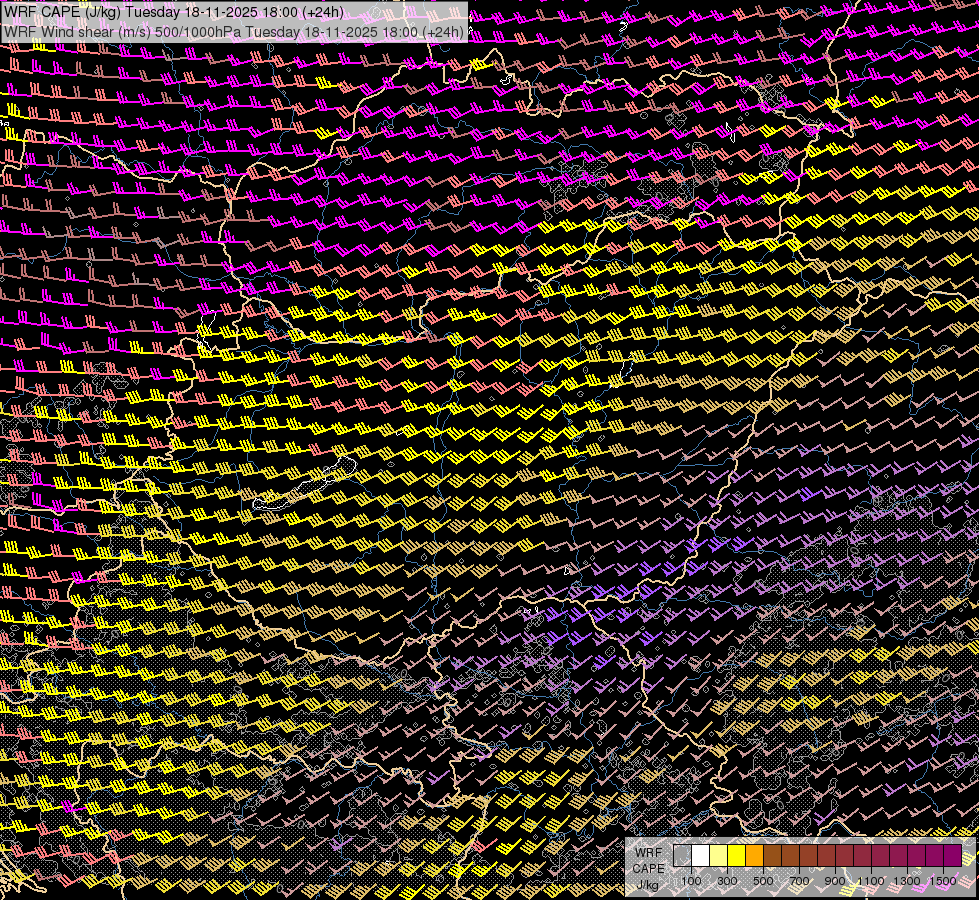Click the 100 tick label on the legend
979x900 pixels.
pos(691,881)
